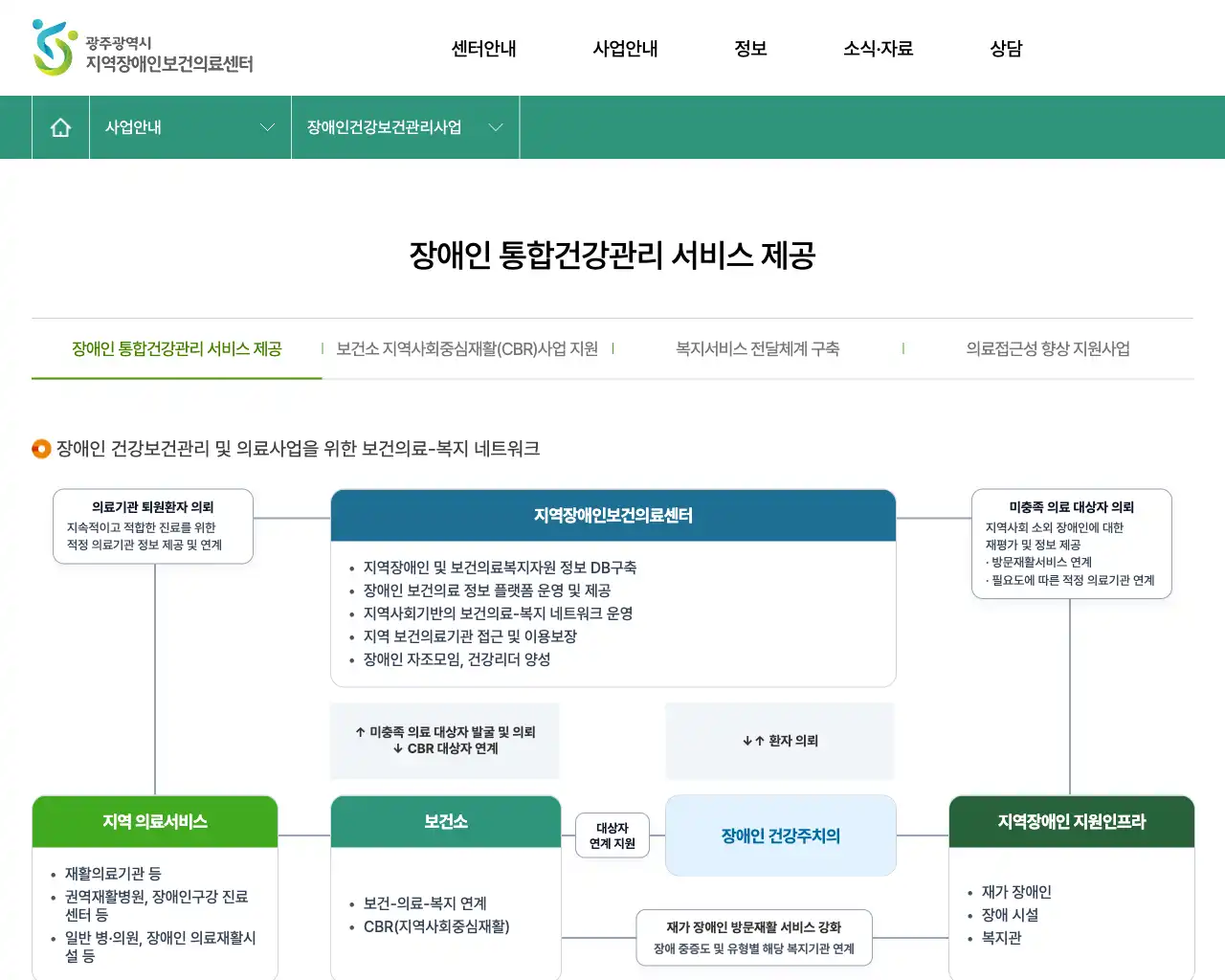Click the 미충족 의료 대상자 의뢰 box
Viewport: 1225px width, 980px height.
[1072, 544]
